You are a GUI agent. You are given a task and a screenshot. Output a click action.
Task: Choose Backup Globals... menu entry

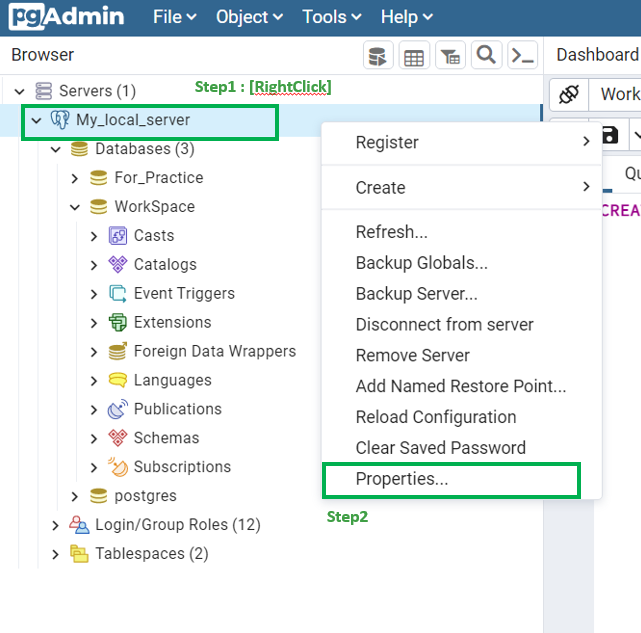[462, 263]
